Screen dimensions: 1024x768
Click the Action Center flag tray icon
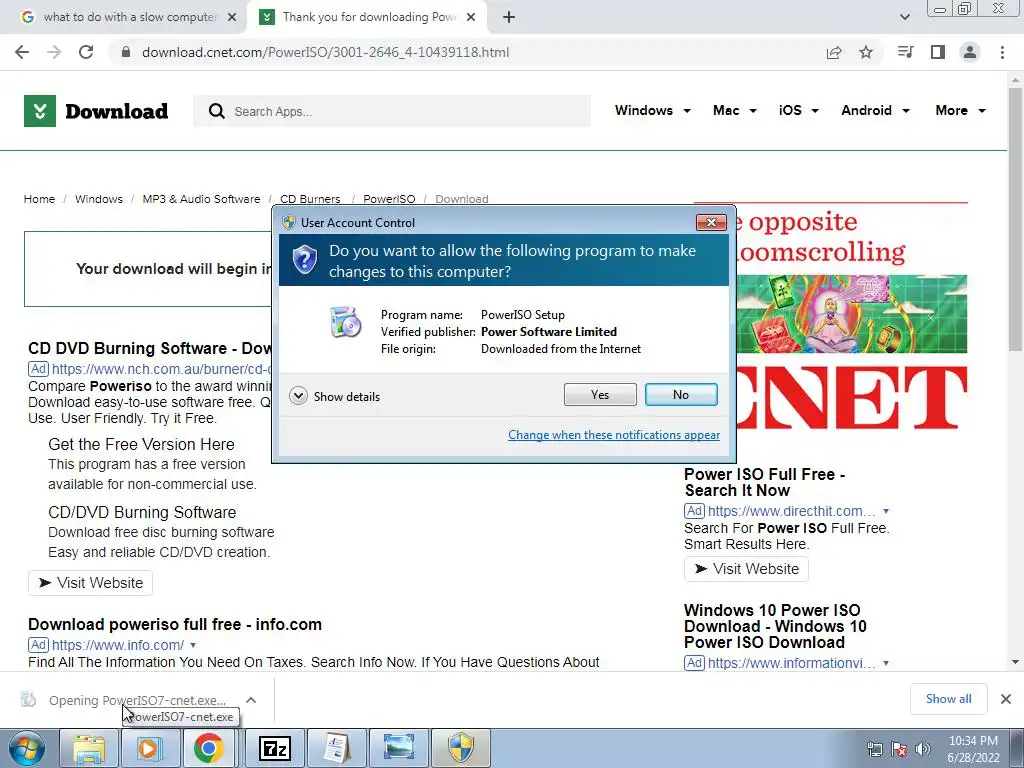(899, 749)
